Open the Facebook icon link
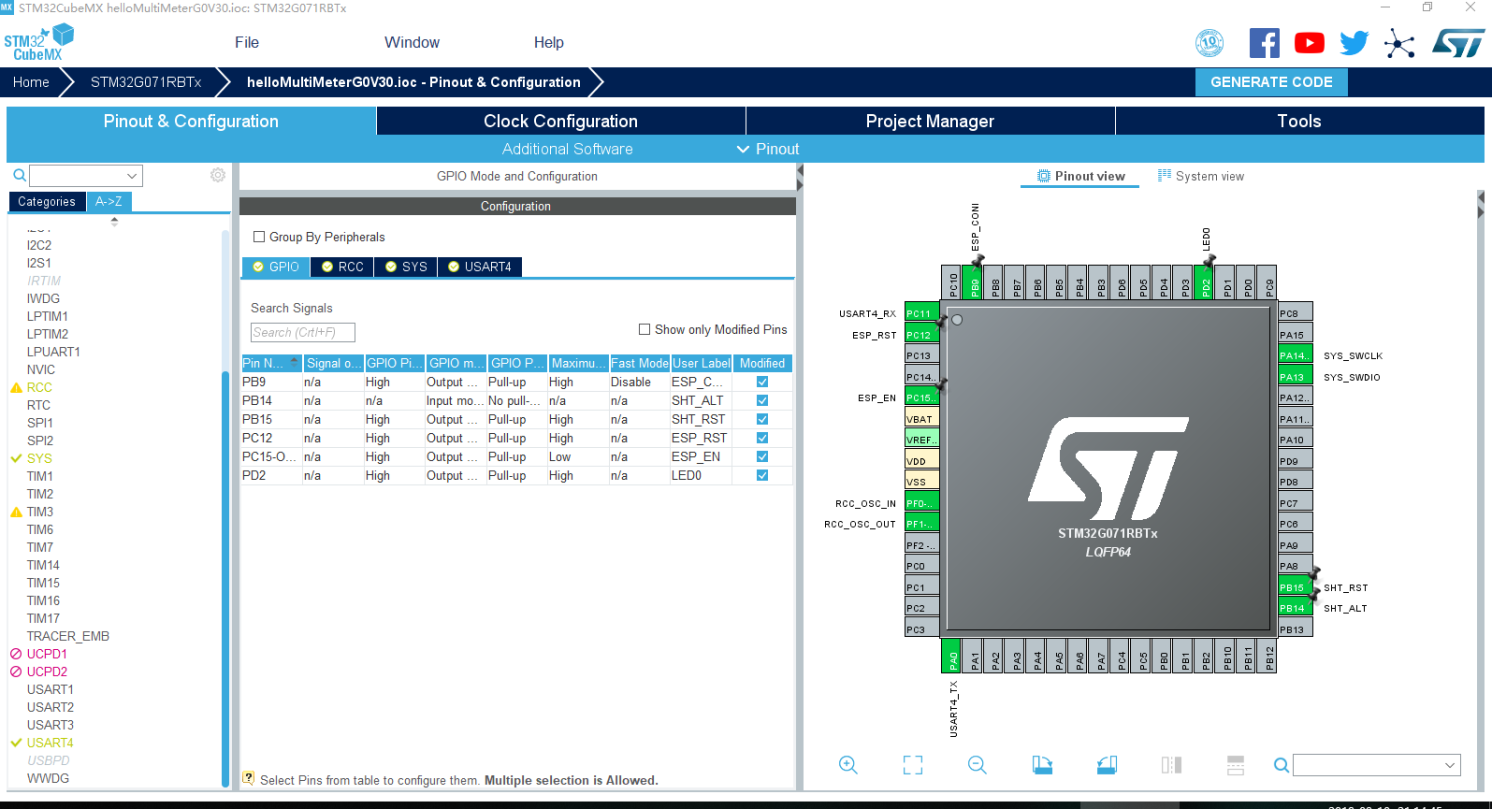Screen dimensions: 1492x809 tap(1264, 42)
